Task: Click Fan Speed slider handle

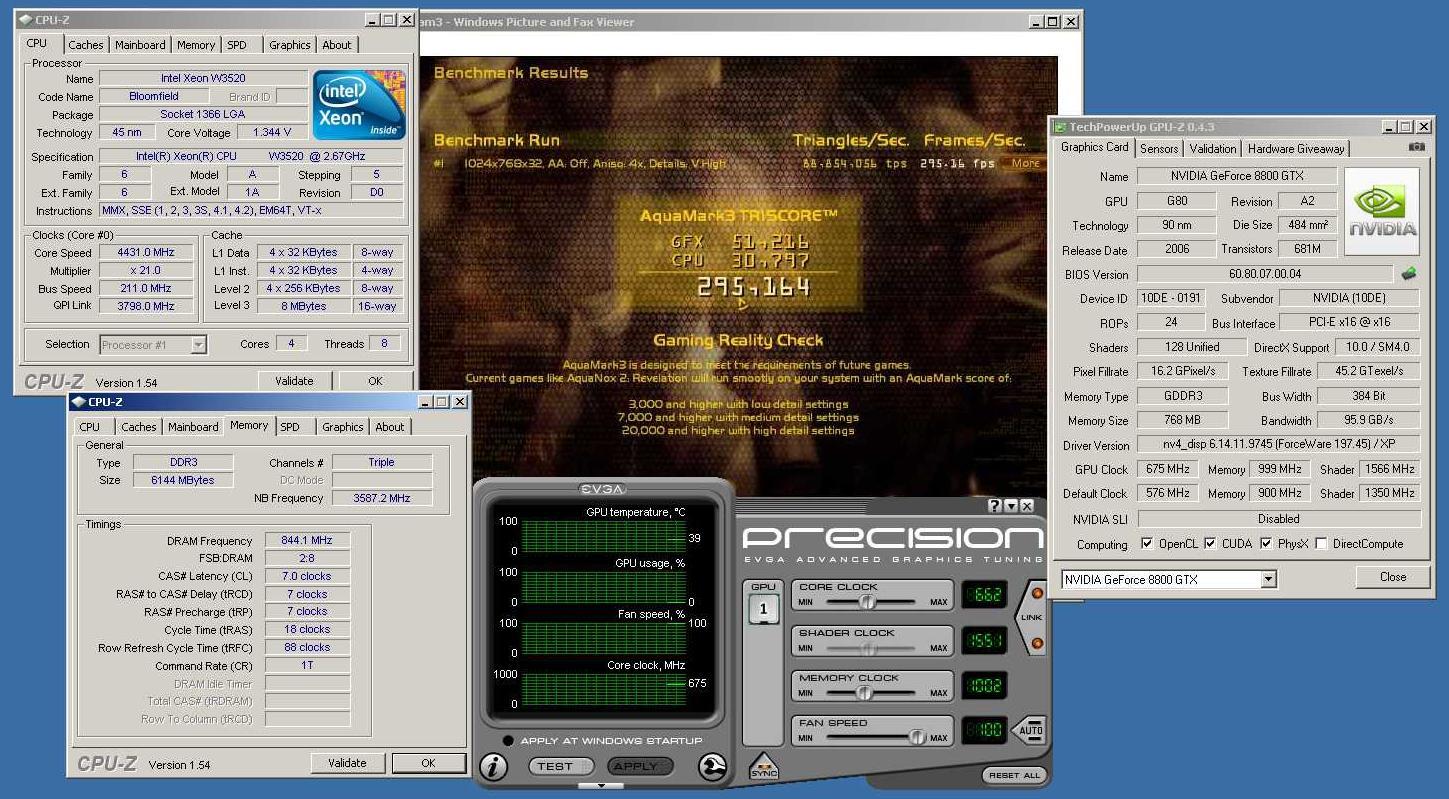Action: pyautogui.click(x=916, y=737)
